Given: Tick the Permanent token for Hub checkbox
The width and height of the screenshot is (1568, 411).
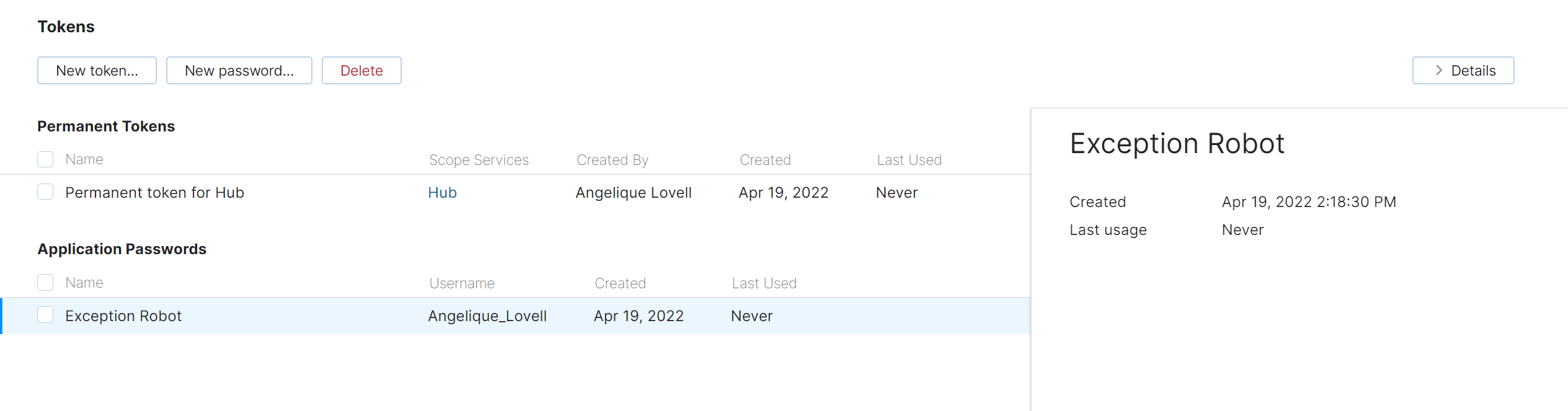Looking at the screenshot, I should coord(45,192).
